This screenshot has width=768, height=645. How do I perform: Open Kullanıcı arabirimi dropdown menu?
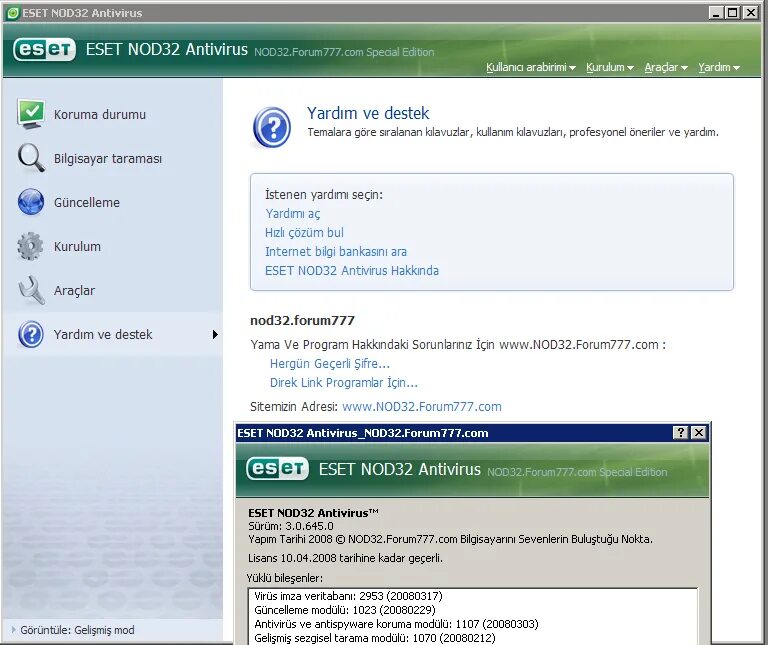pos(530,67)
